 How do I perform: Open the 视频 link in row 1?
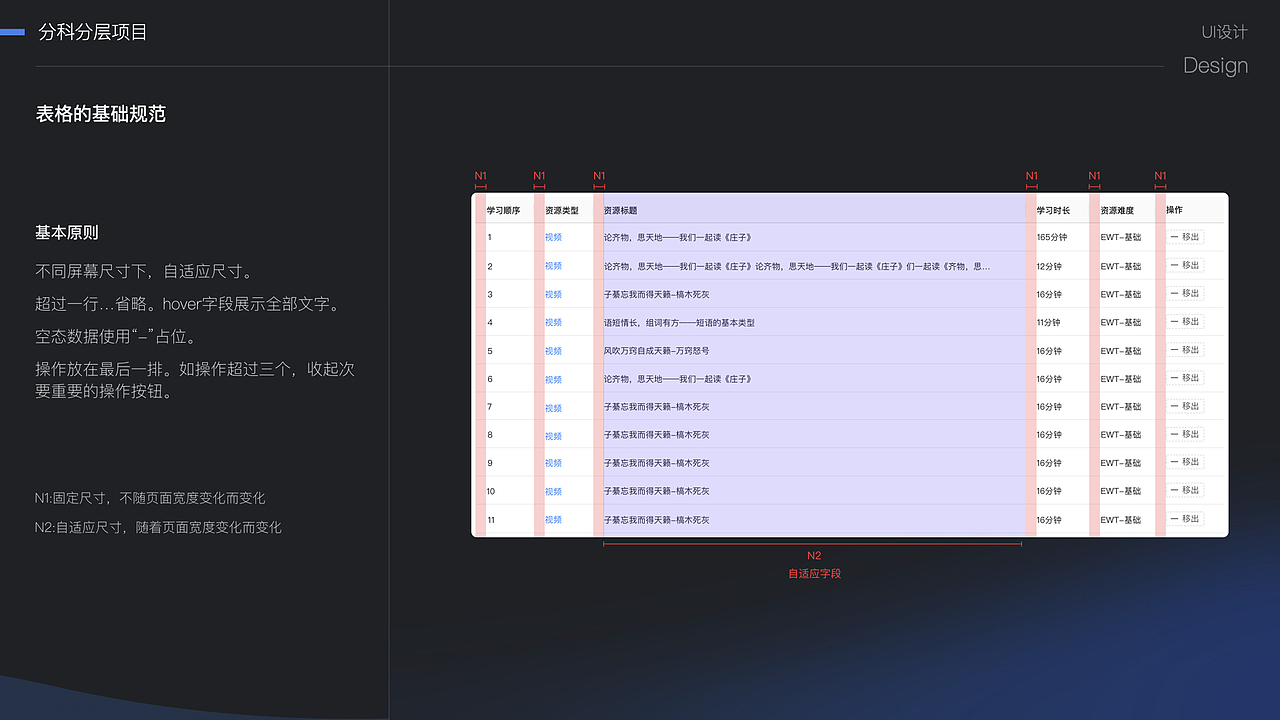coord(553,237)
